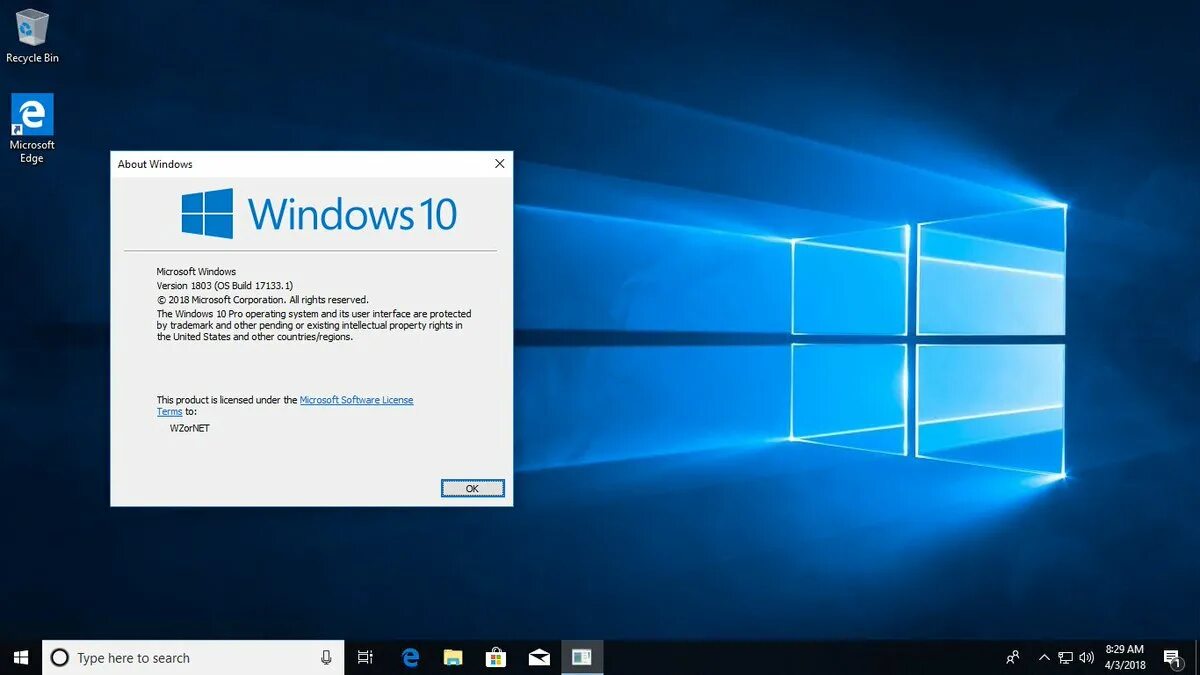Click the licensee name WZorNET

pos(190,428)
